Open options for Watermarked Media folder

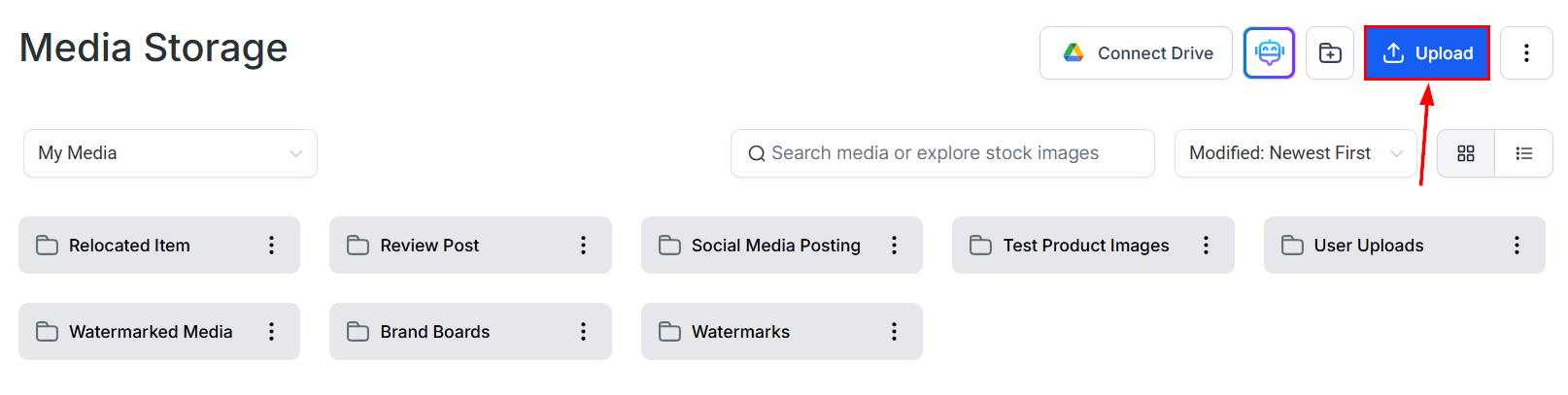coord(272,332)
